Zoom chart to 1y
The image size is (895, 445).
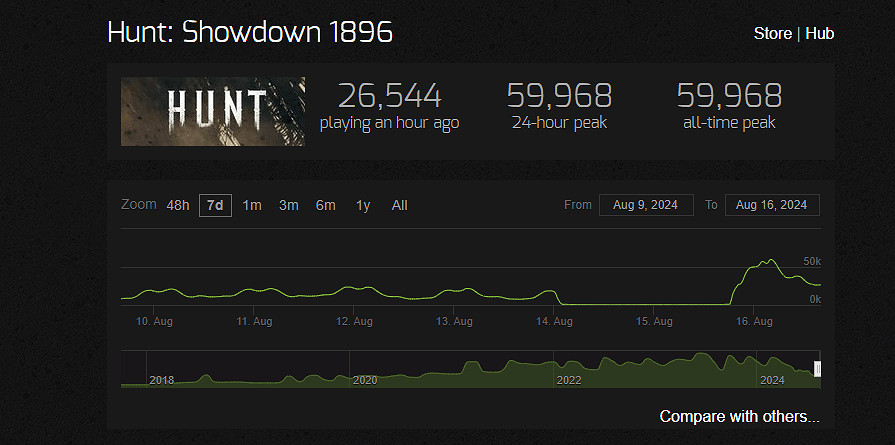point(363,205)
